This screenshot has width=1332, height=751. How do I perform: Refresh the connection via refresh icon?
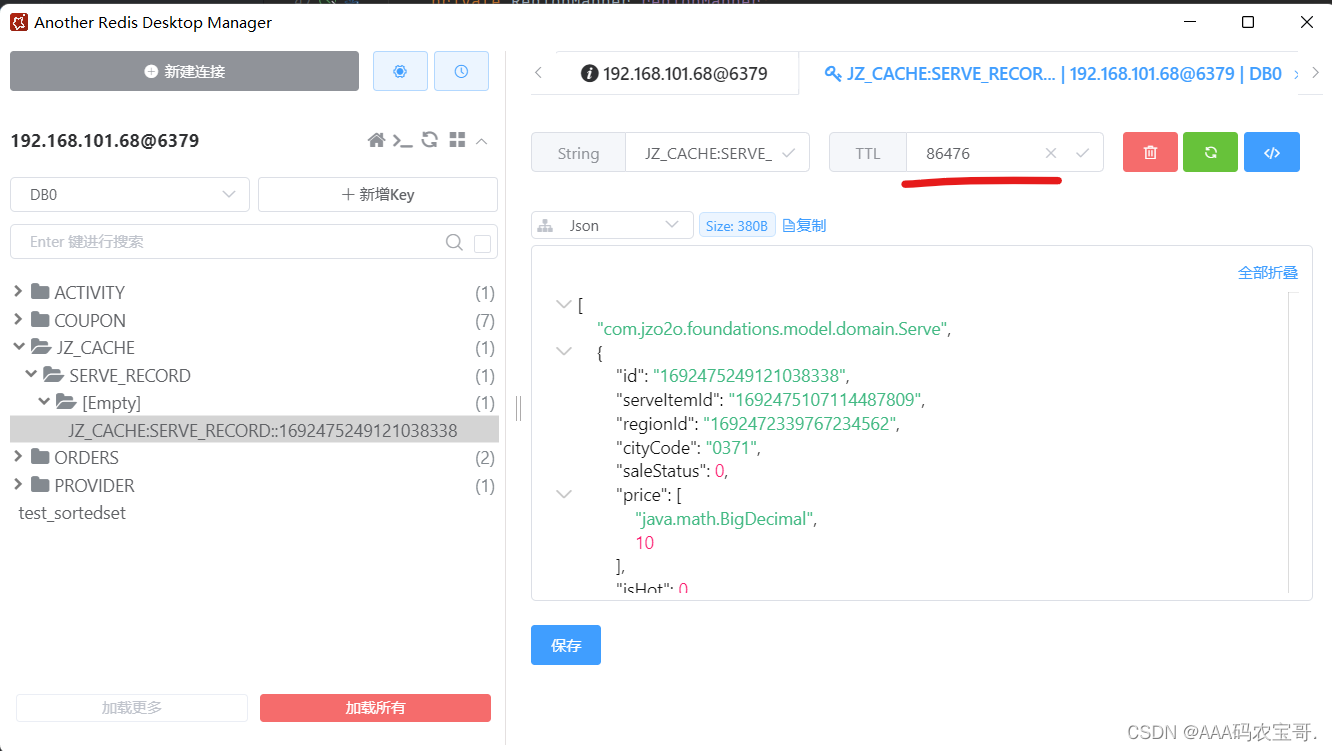coord(430,140)
